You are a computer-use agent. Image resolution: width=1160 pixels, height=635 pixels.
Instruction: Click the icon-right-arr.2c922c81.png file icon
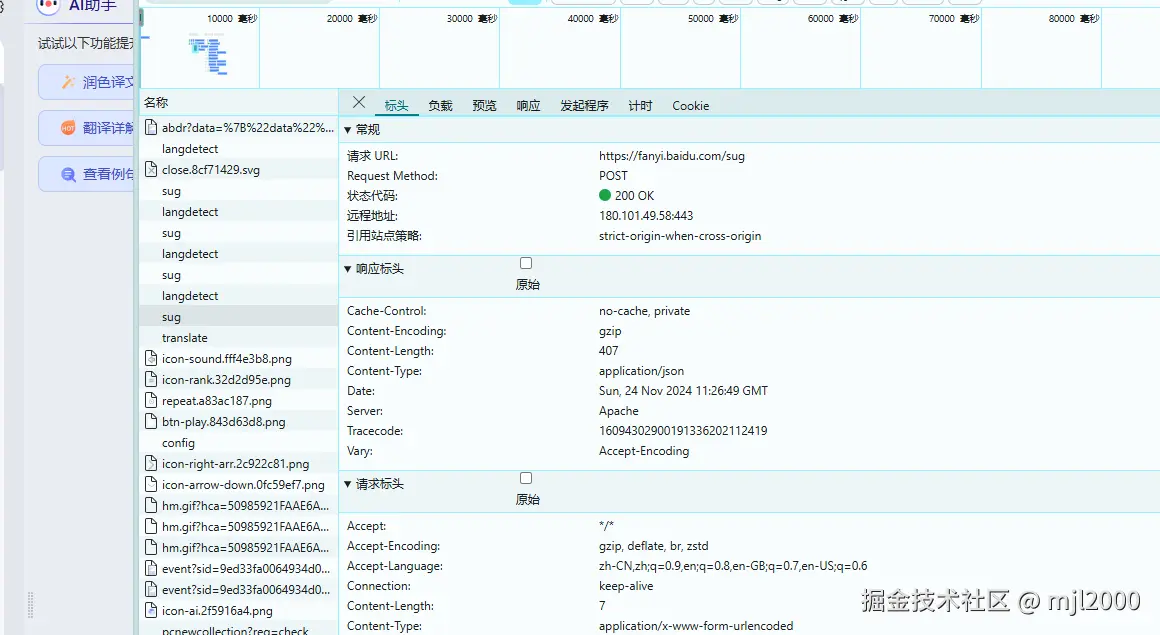pos(151,463)
